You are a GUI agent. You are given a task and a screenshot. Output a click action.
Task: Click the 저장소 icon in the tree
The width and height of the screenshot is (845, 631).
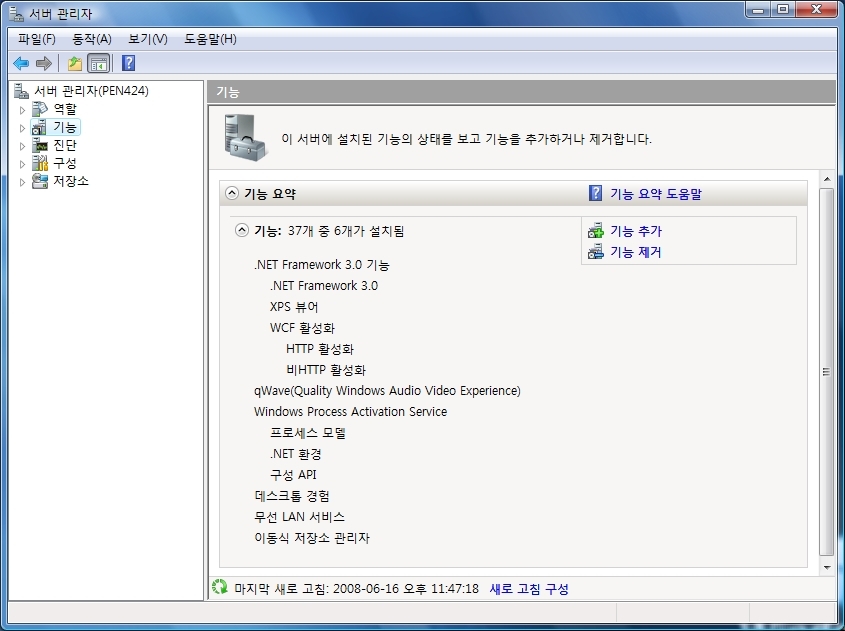(40, 181)
